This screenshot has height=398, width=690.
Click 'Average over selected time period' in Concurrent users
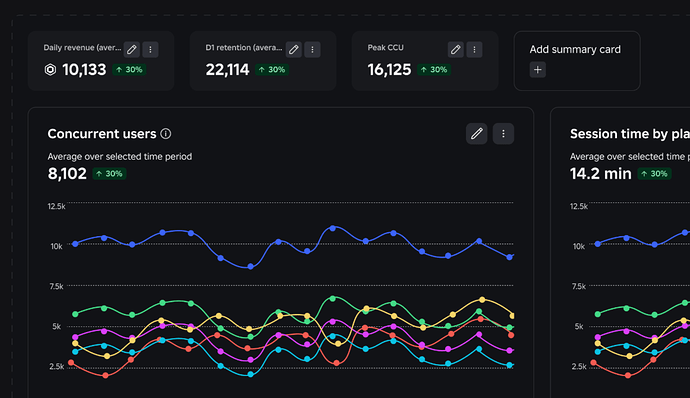click(x=120, y=157)
